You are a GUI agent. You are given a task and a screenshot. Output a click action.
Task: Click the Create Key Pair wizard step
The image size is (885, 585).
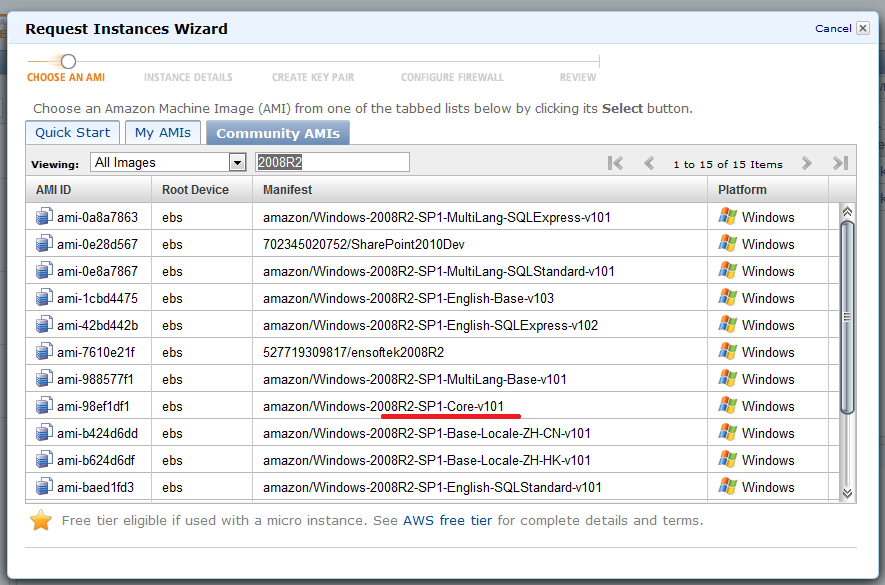point(313,77)
